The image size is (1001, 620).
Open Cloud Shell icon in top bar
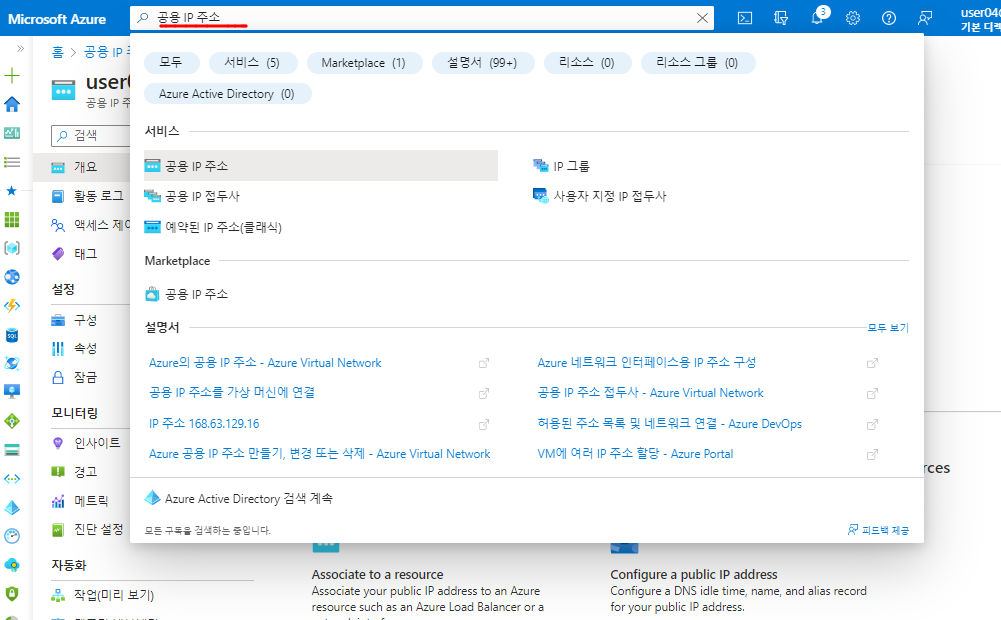coord(744,18)
